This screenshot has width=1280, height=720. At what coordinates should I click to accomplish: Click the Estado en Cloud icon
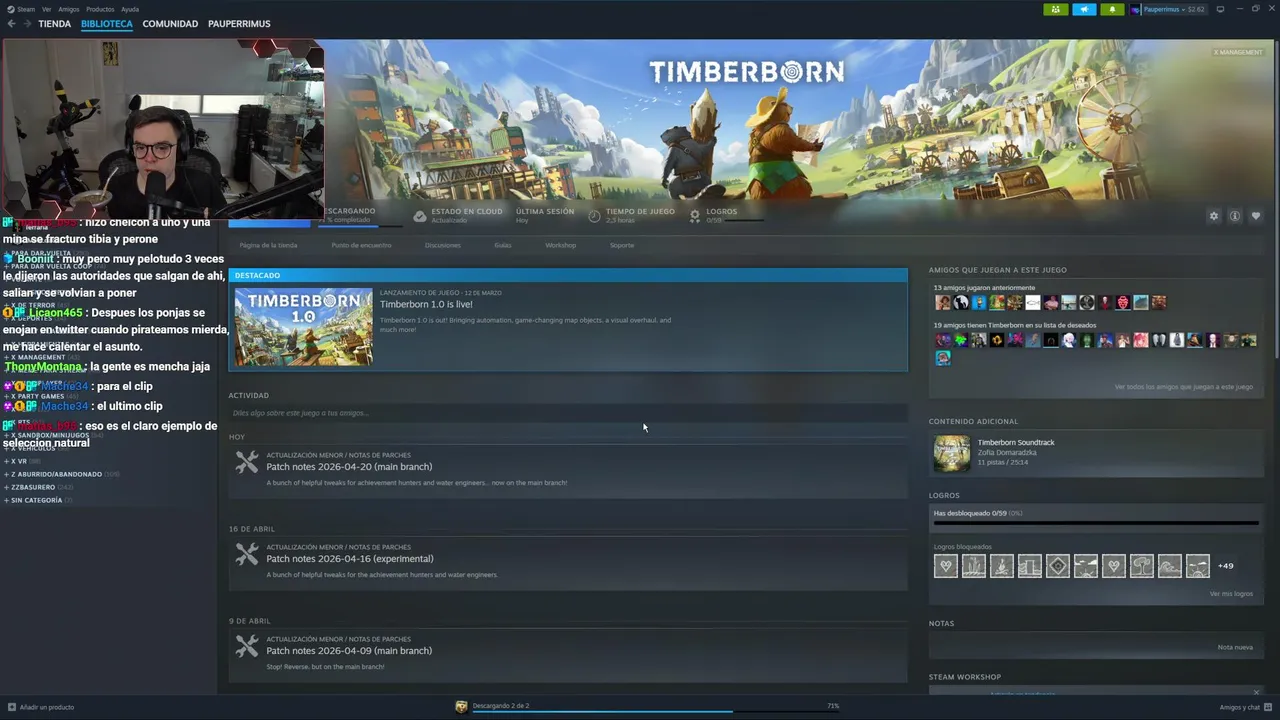click(x=419, y=215)
